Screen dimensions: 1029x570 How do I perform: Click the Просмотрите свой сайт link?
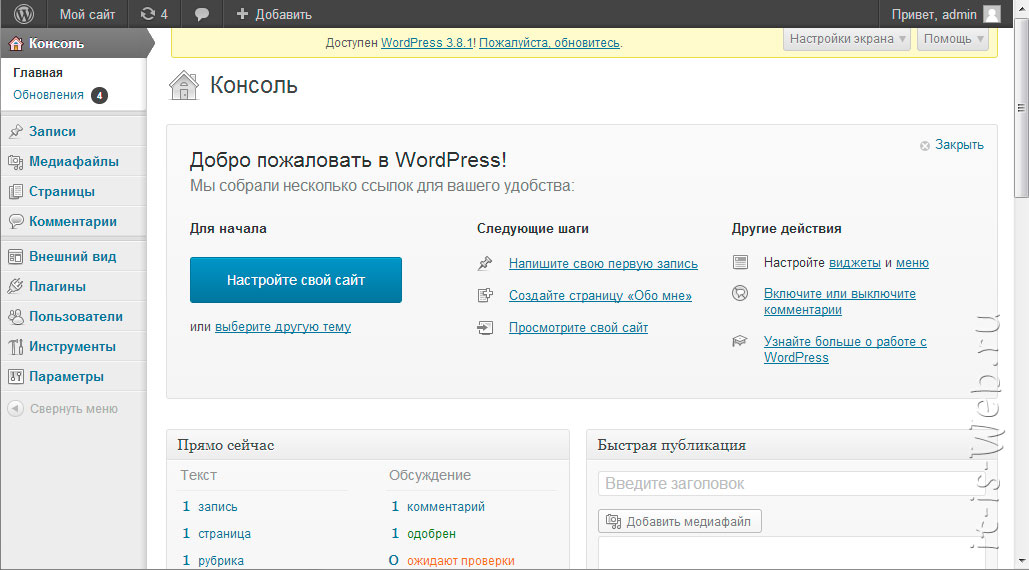[x=578, y=327]
